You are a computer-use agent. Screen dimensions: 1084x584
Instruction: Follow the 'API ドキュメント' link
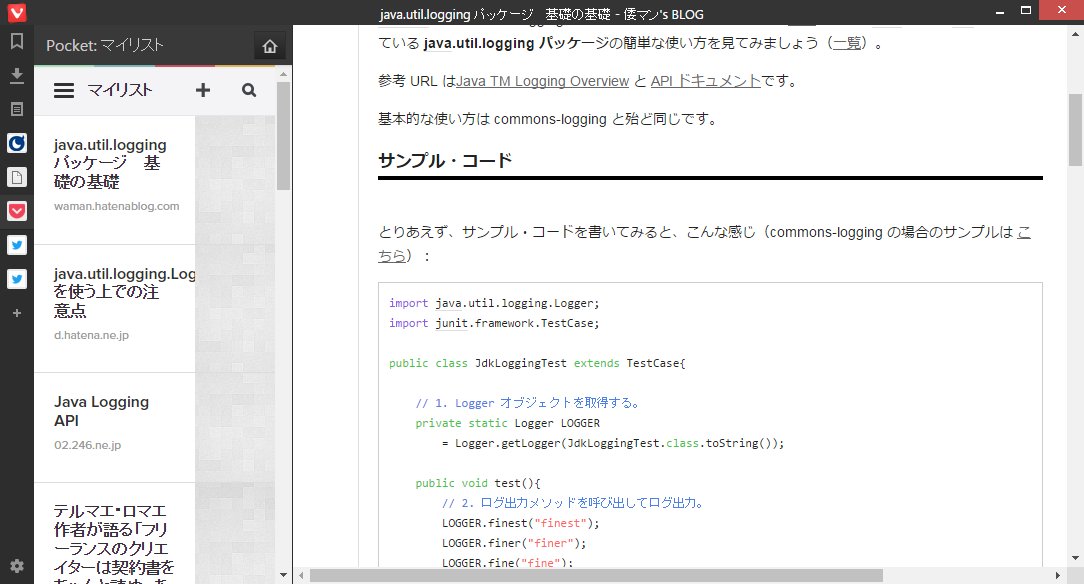click(705, 81)
